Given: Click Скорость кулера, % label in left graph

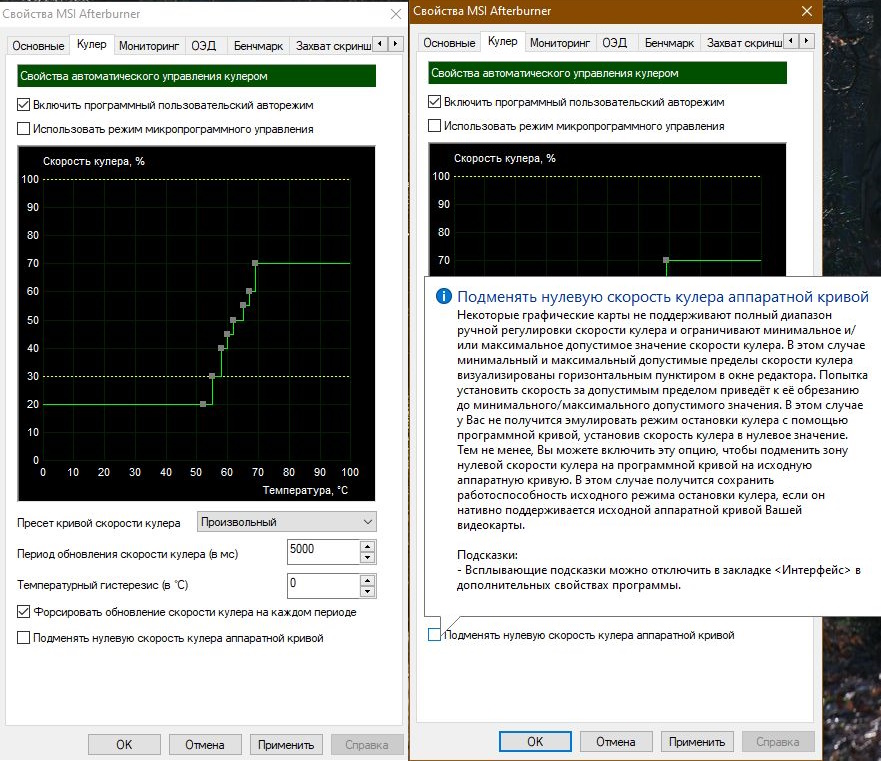Looking at the screenshot, I should pyautogui.click(x=94, y=161).
